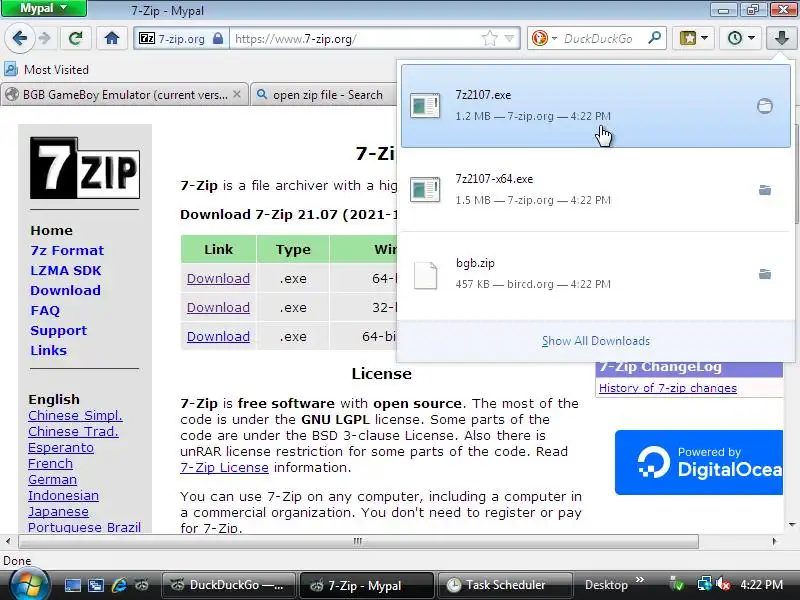Launch Internet Explorer from quick launch

coord(119,585)
